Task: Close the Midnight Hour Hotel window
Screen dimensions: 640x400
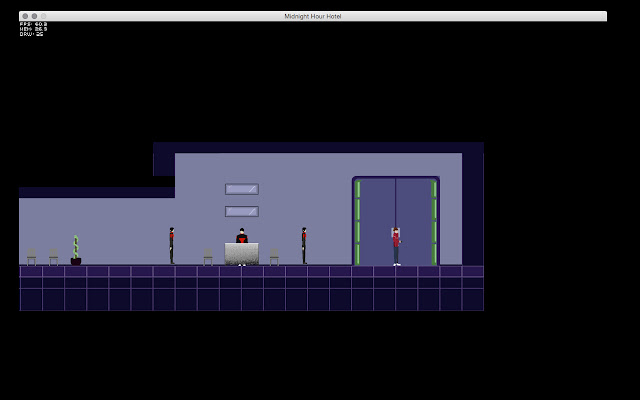Action: point(25,16)
